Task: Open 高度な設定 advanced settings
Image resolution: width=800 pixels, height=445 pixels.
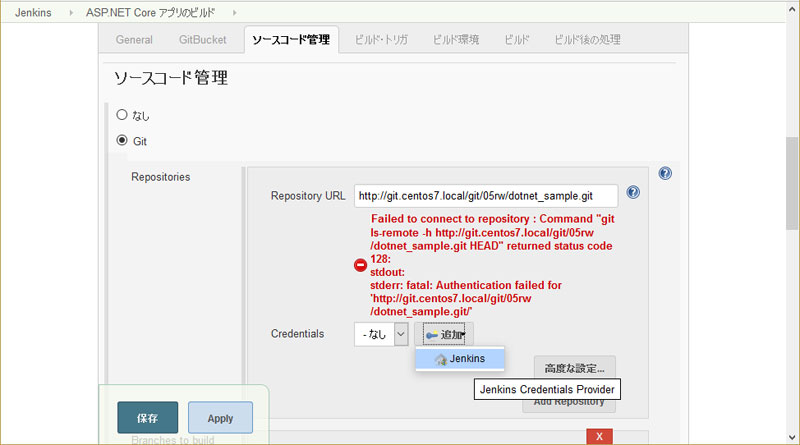Action: pyautogui.click(x=574, y=368)
